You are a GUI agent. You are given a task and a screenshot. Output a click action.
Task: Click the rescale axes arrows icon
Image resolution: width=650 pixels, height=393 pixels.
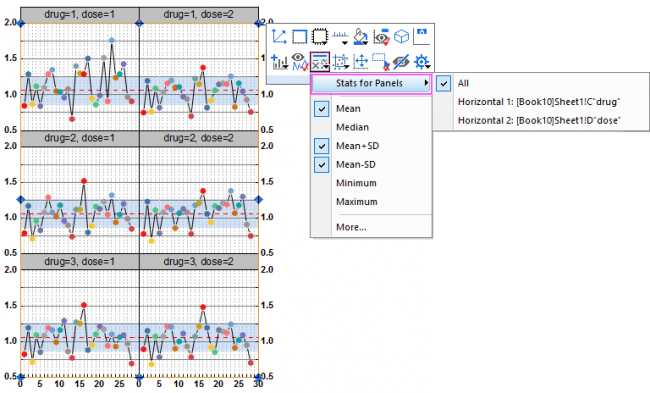pyautogui.click(x=279, y=36)
